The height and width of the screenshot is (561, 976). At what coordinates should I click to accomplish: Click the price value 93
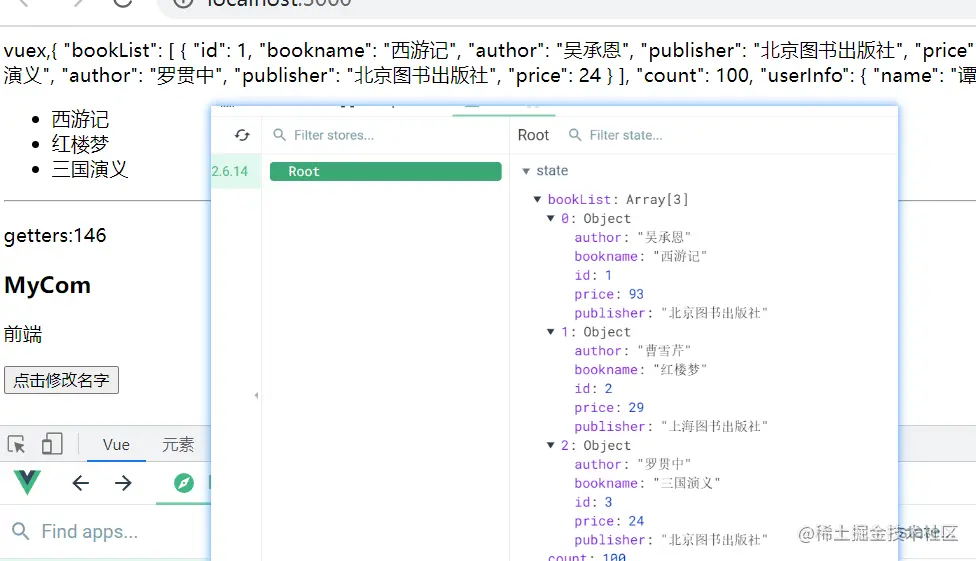point(636,294)
